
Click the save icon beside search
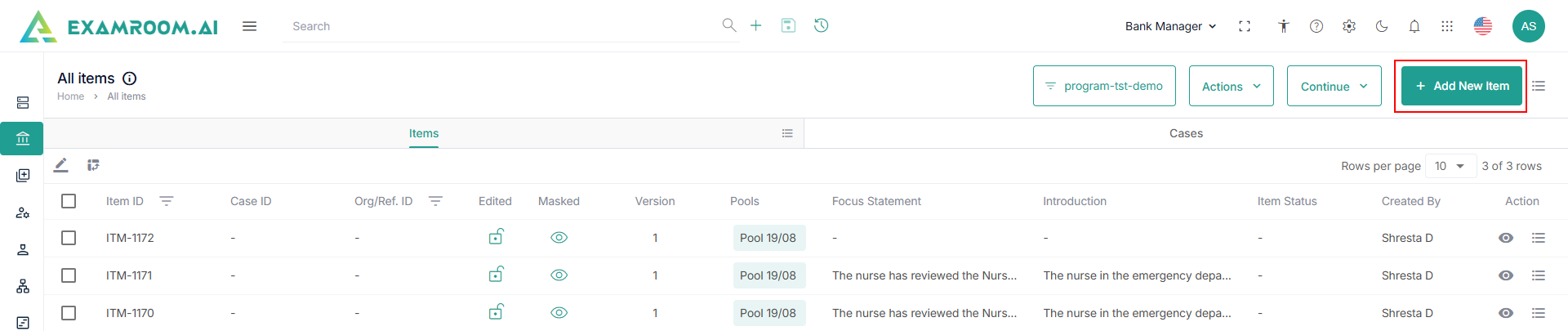pos(788,25)
